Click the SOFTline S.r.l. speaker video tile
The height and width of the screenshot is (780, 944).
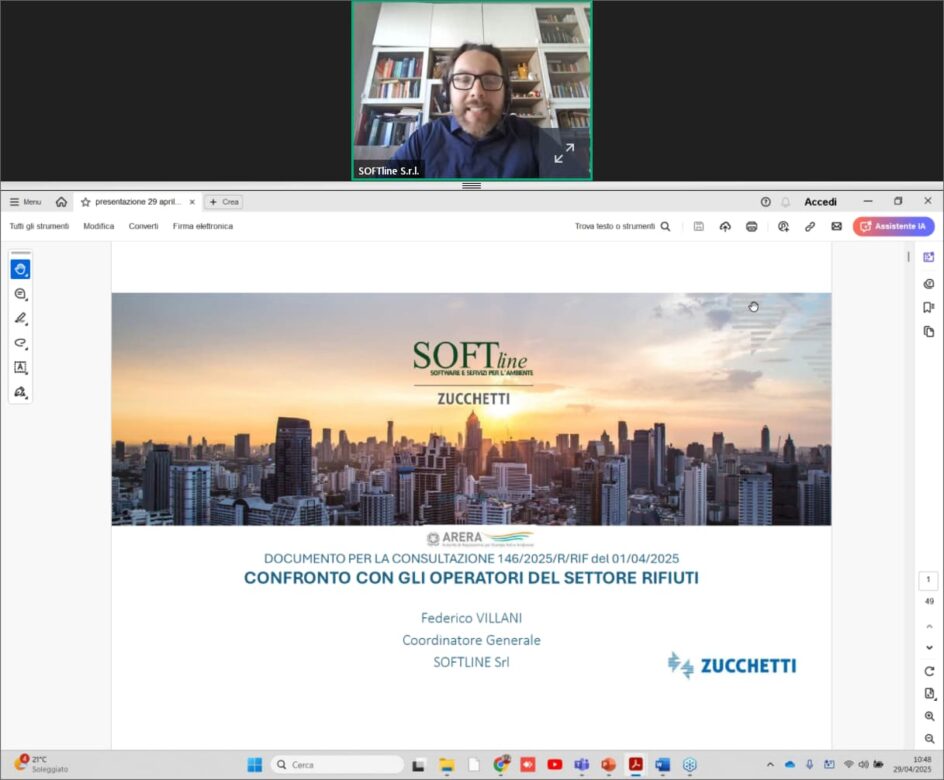[472, 90]
